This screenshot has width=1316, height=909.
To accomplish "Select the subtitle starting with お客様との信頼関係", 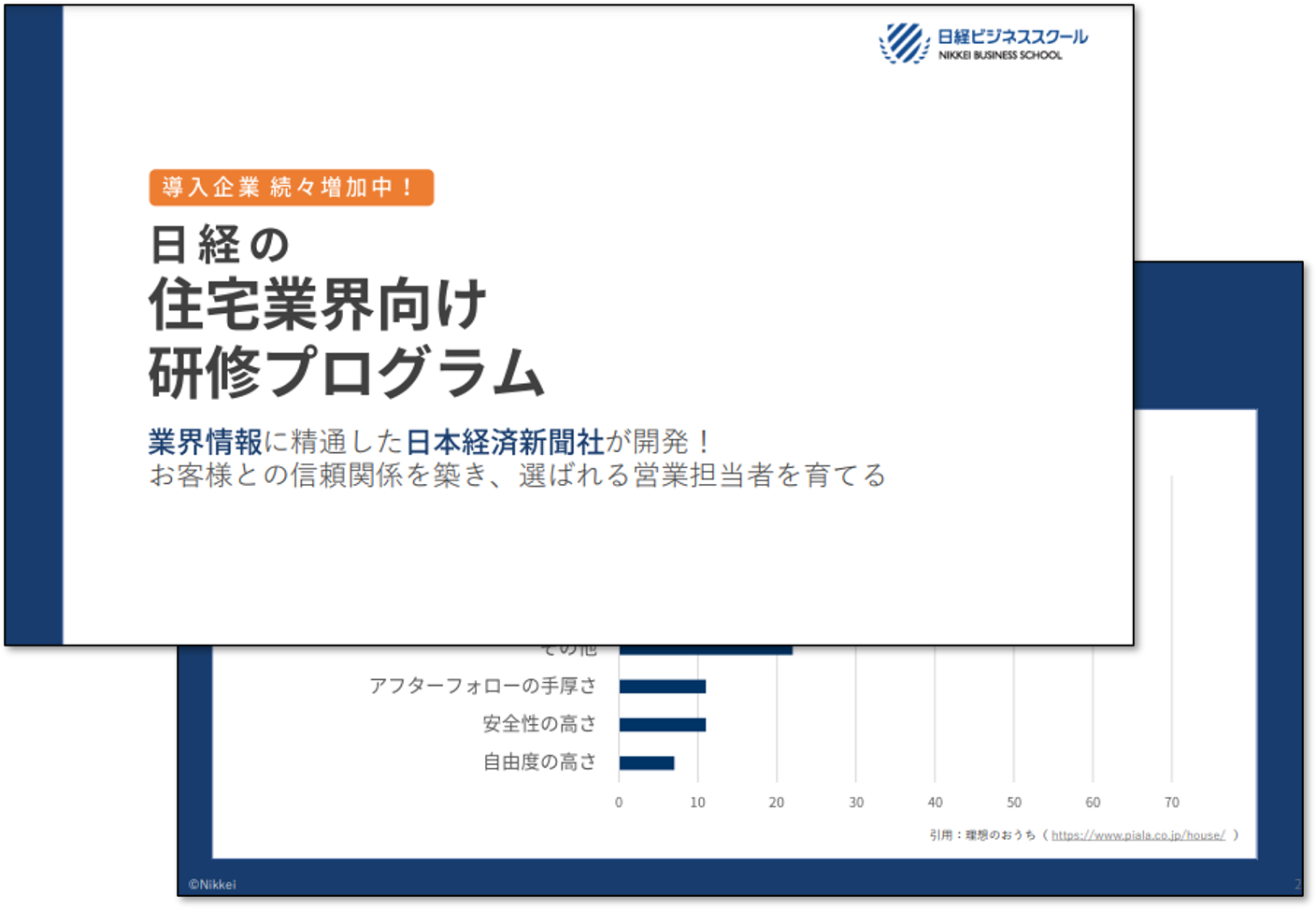I will tap(517, 476).
